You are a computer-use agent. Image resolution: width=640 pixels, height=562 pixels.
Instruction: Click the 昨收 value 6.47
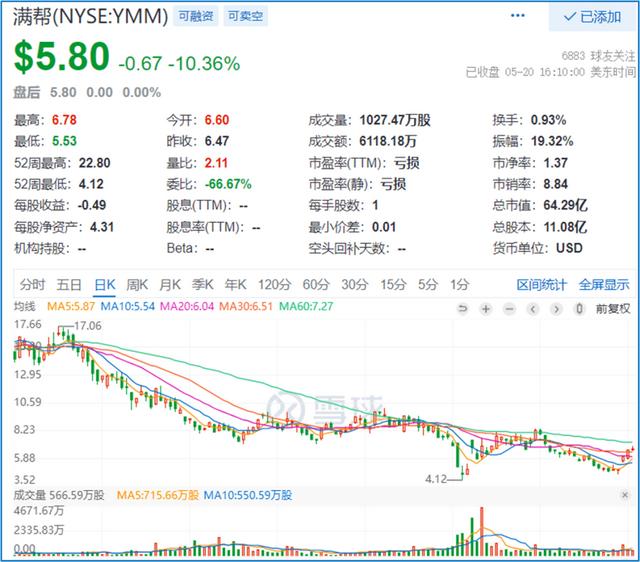click(217, 141)
